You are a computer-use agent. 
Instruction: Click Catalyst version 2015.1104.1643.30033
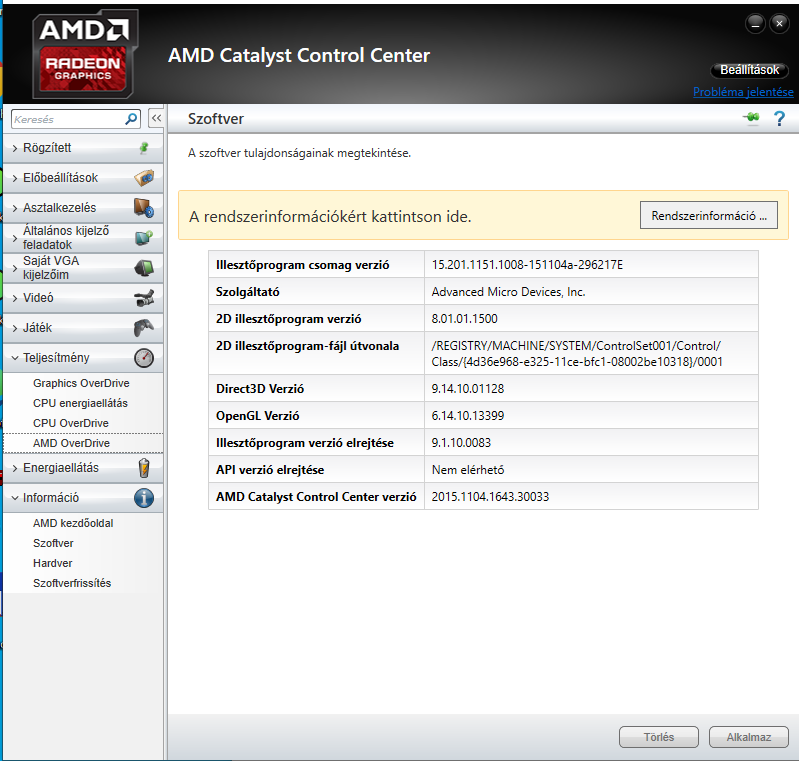pyautogui.click(x=490, y=496)
